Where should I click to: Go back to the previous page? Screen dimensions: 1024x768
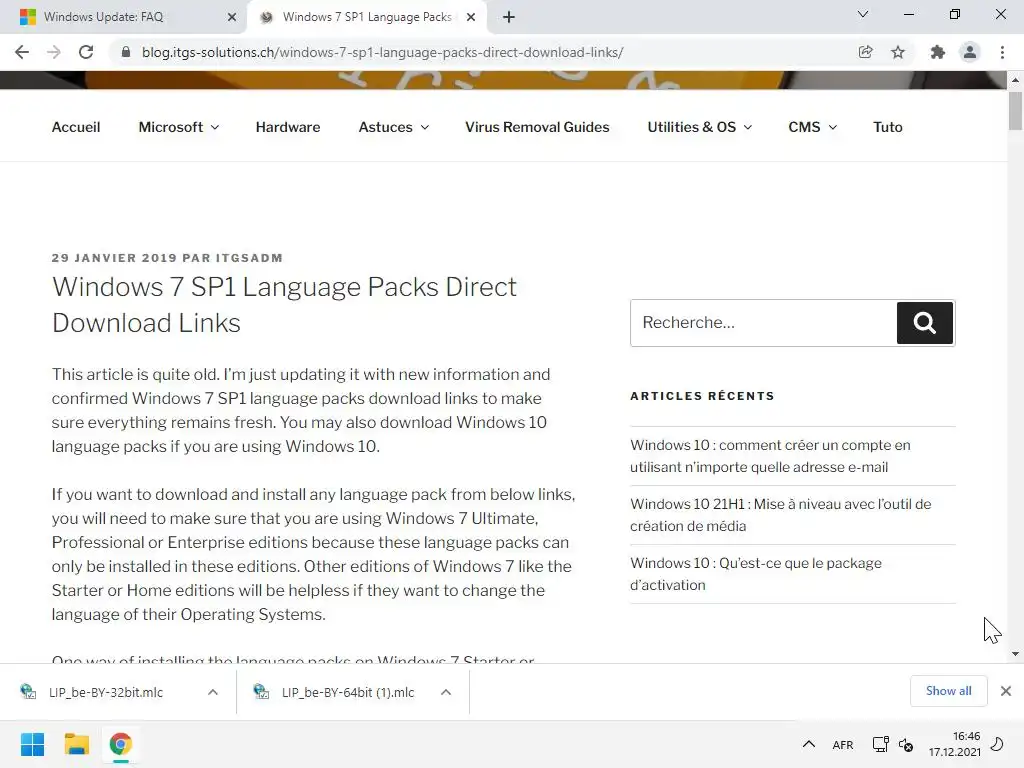click(x=22, y=52)
